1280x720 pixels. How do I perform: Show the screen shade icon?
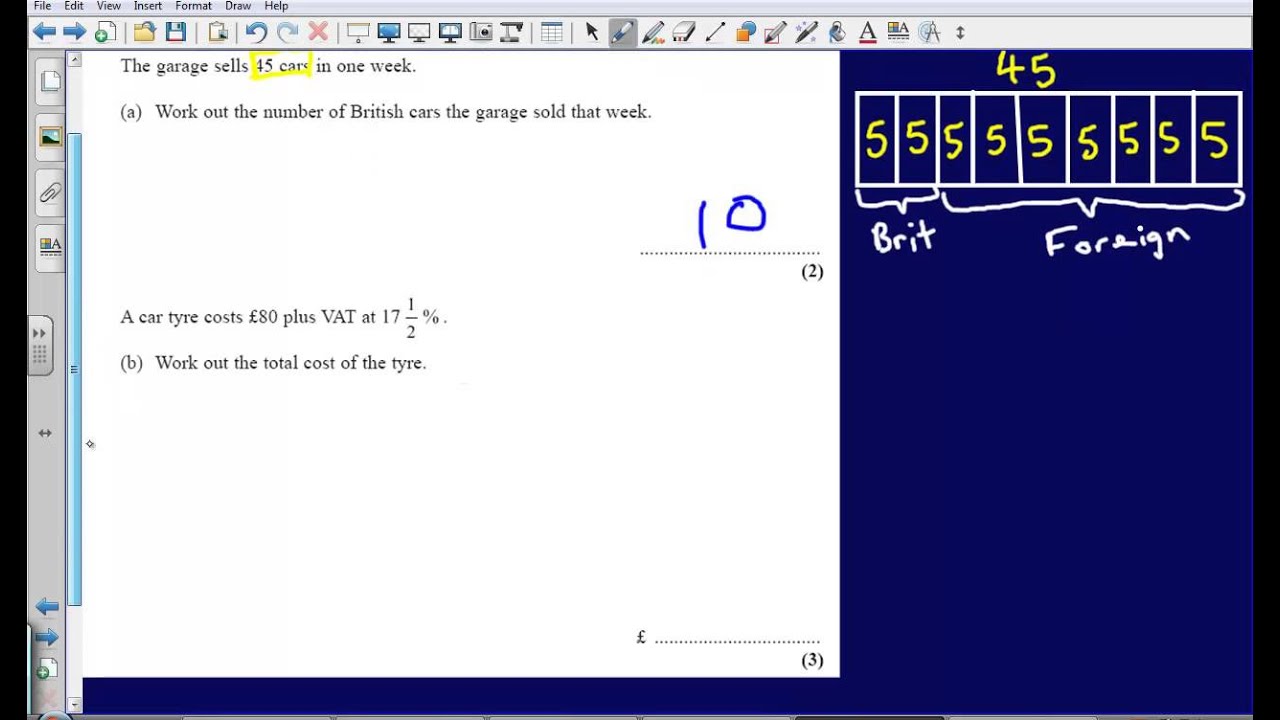(357, 32)
